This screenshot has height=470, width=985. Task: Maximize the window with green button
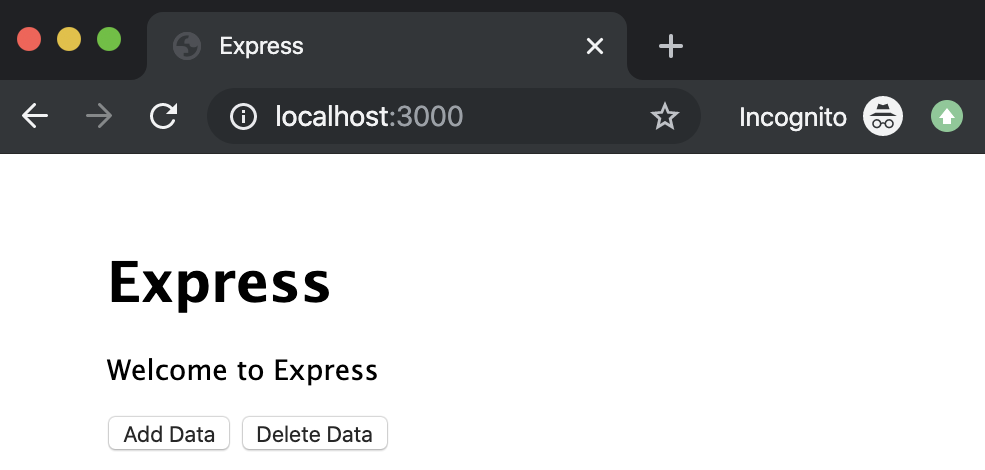tap(109, 40)
